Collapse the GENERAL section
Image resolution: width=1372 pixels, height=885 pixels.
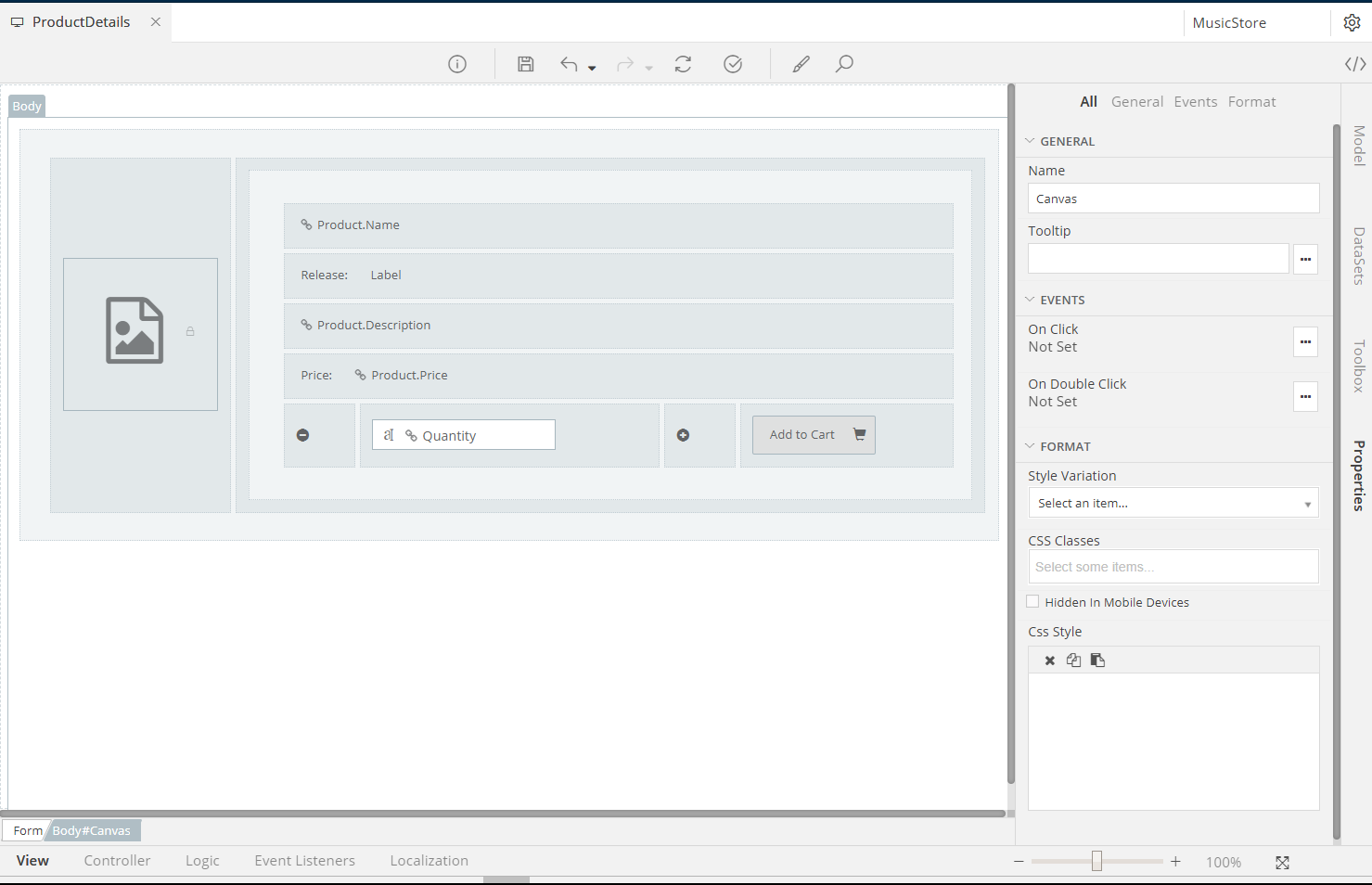1030,141
